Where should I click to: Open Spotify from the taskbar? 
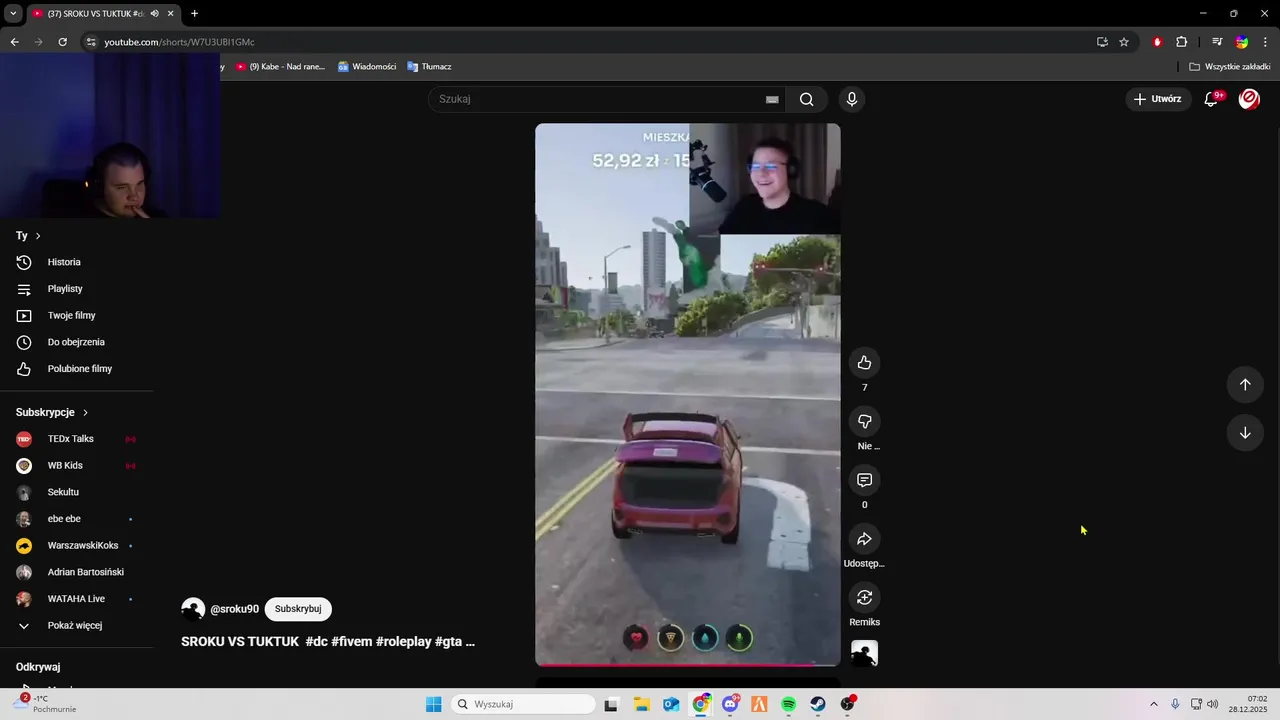(788, 704)
